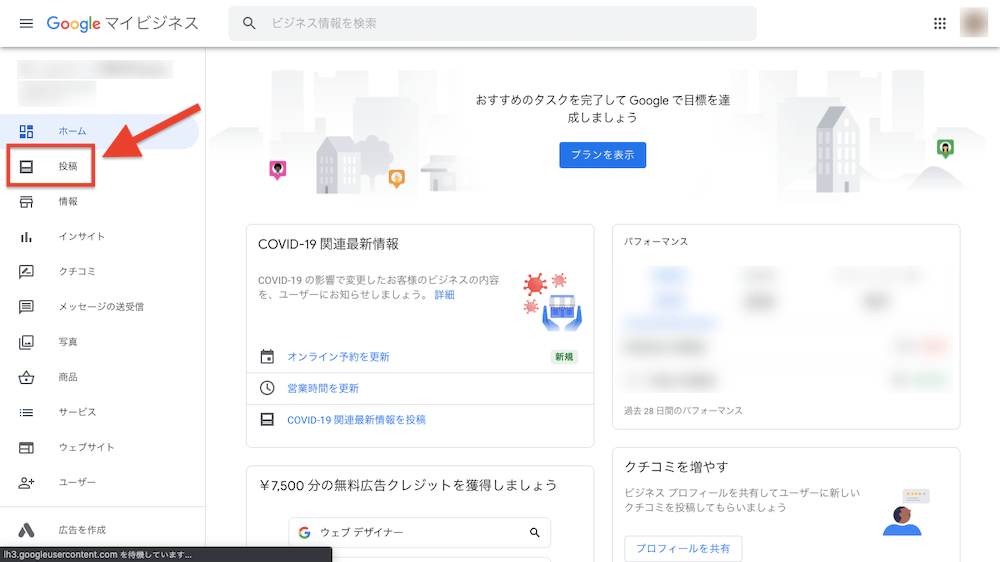Screen dimensions: 1000x562
Task: Click the プランを表示 button
Action: coord(603,155)
